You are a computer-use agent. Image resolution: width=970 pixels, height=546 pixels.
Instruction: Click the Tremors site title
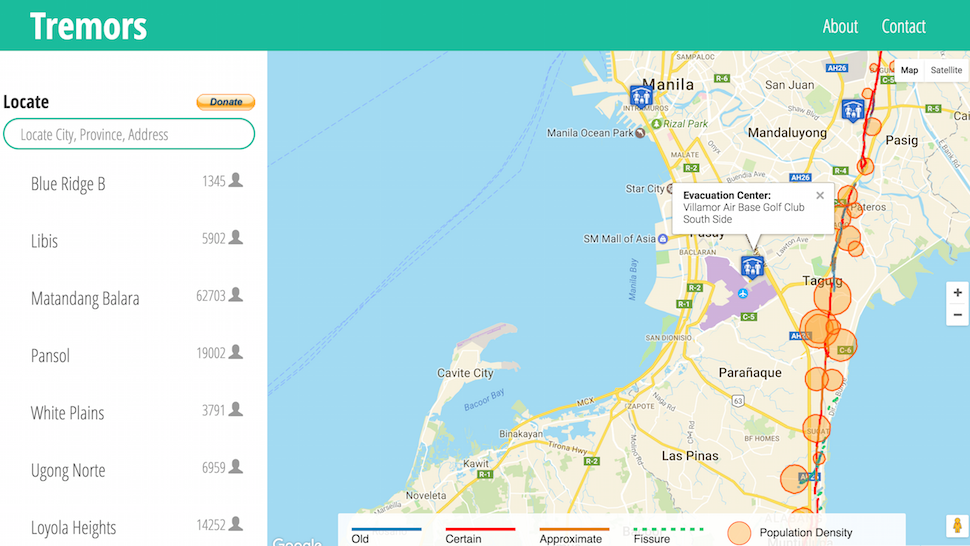point(88,26)
